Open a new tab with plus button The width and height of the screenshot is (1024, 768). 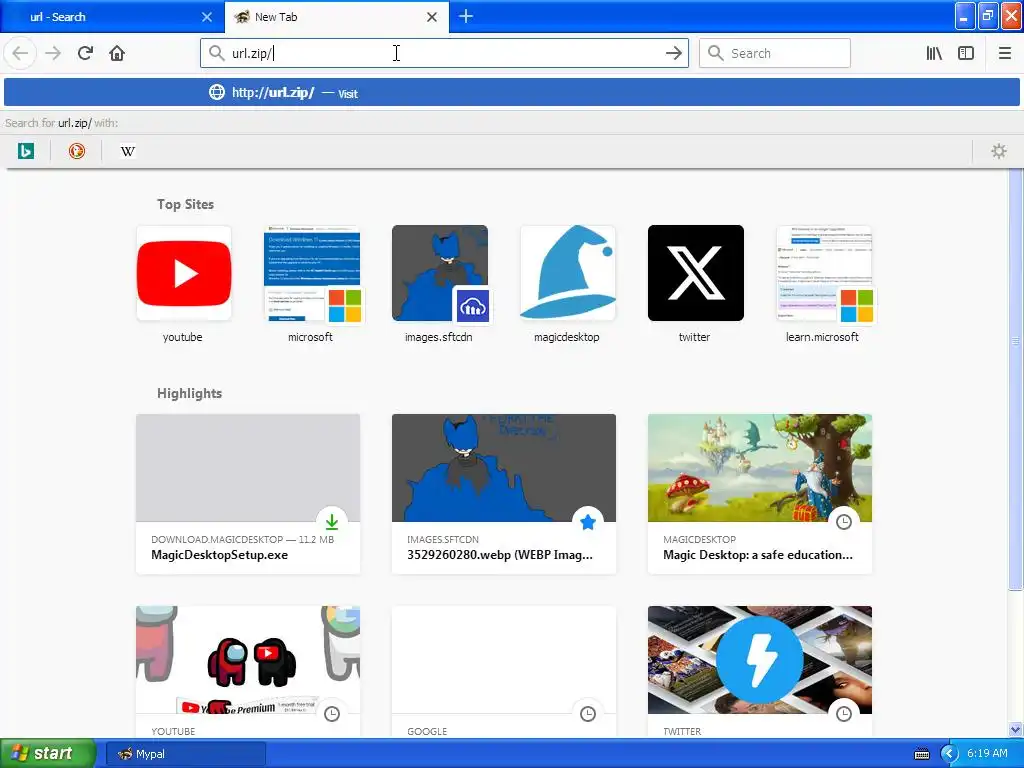466,16
